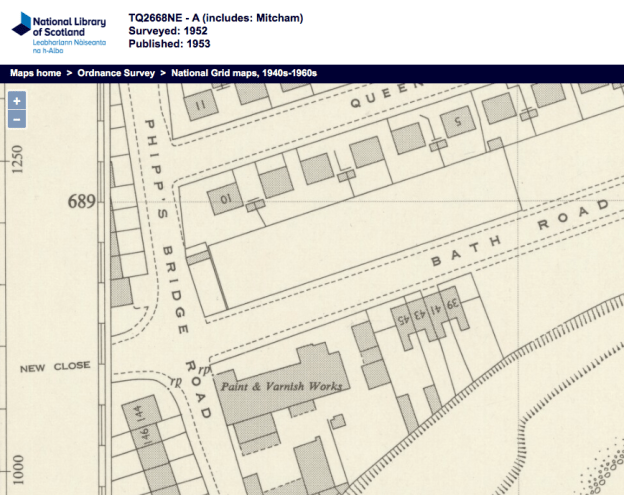Click the 1250 grid margin label
The height and width of the screenshot is (495, 624).
click(x=17, y=158)
